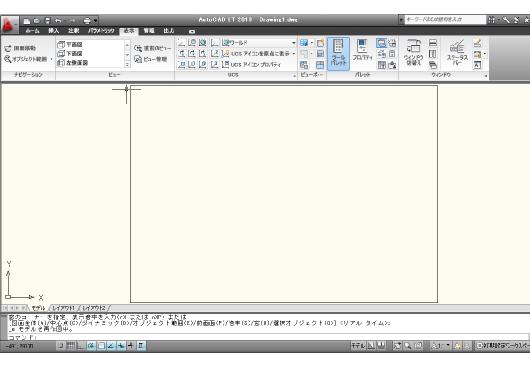Open the プロパティ (Properties) palette icon
530x367 pixels.
click(x=362, y=50)
